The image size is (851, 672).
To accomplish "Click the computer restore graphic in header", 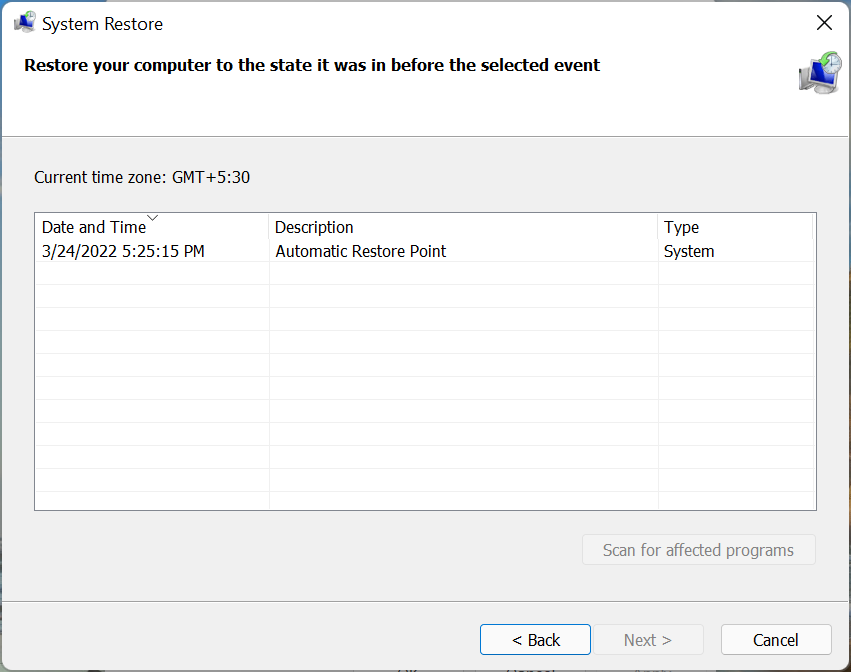I will [x=820, y=73].
